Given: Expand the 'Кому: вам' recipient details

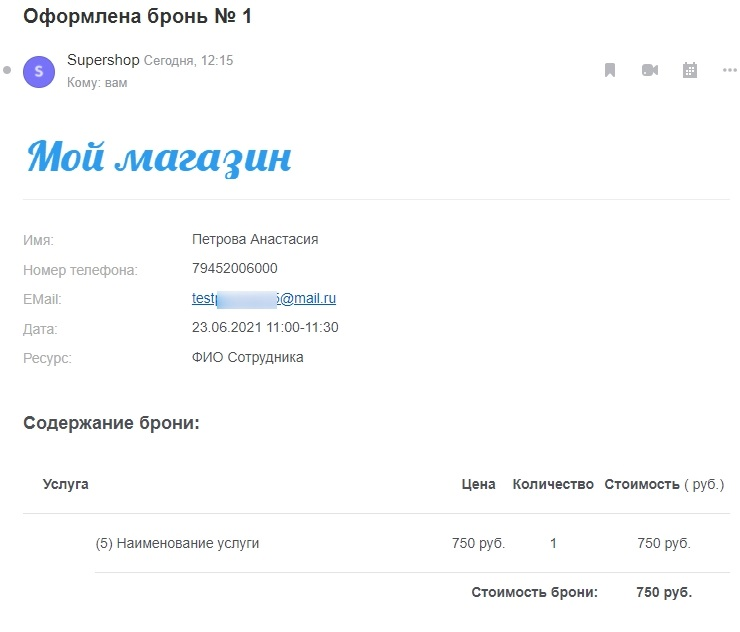Looking at the screenshot, I should click(x=97, y=83).
